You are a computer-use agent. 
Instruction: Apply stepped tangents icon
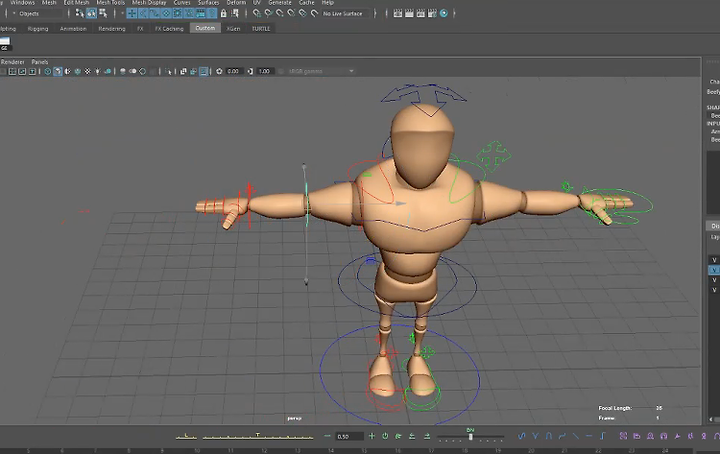pos(602,436)
